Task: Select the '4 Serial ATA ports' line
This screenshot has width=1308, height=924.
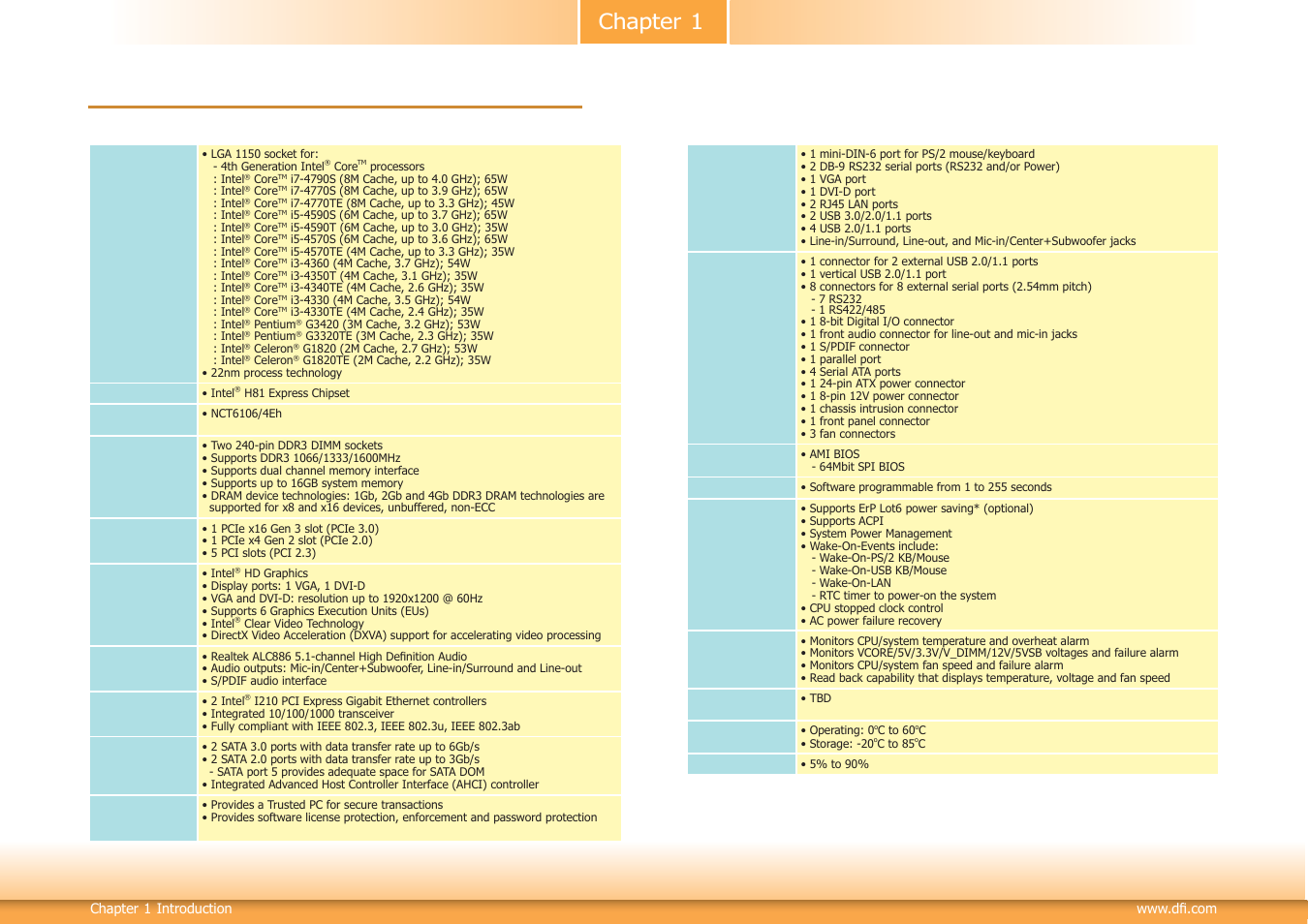Action: [851, 372]
